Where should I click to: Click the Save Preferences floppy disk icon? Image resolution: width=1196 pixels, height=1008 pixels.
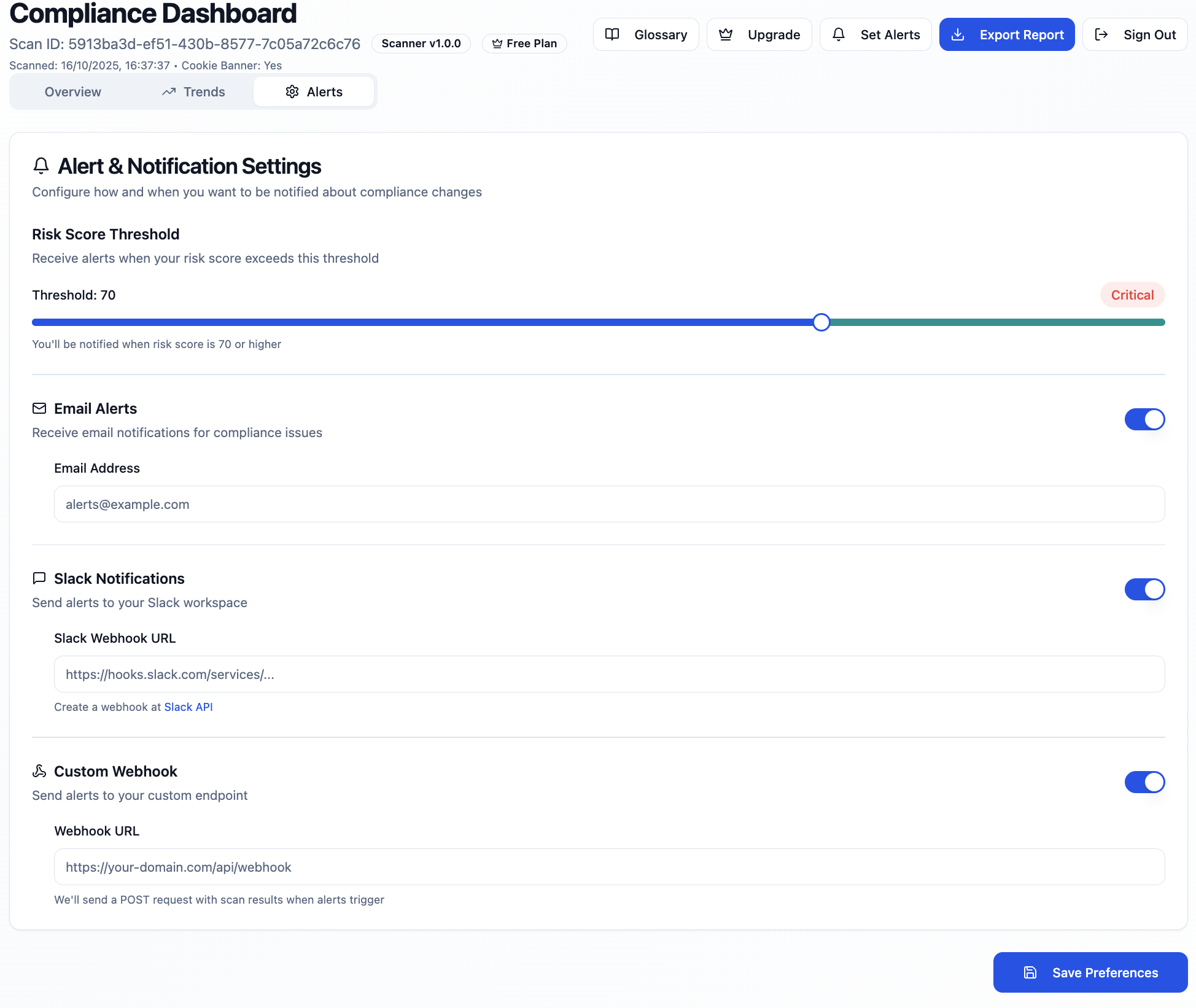(x=1030, y=972)
